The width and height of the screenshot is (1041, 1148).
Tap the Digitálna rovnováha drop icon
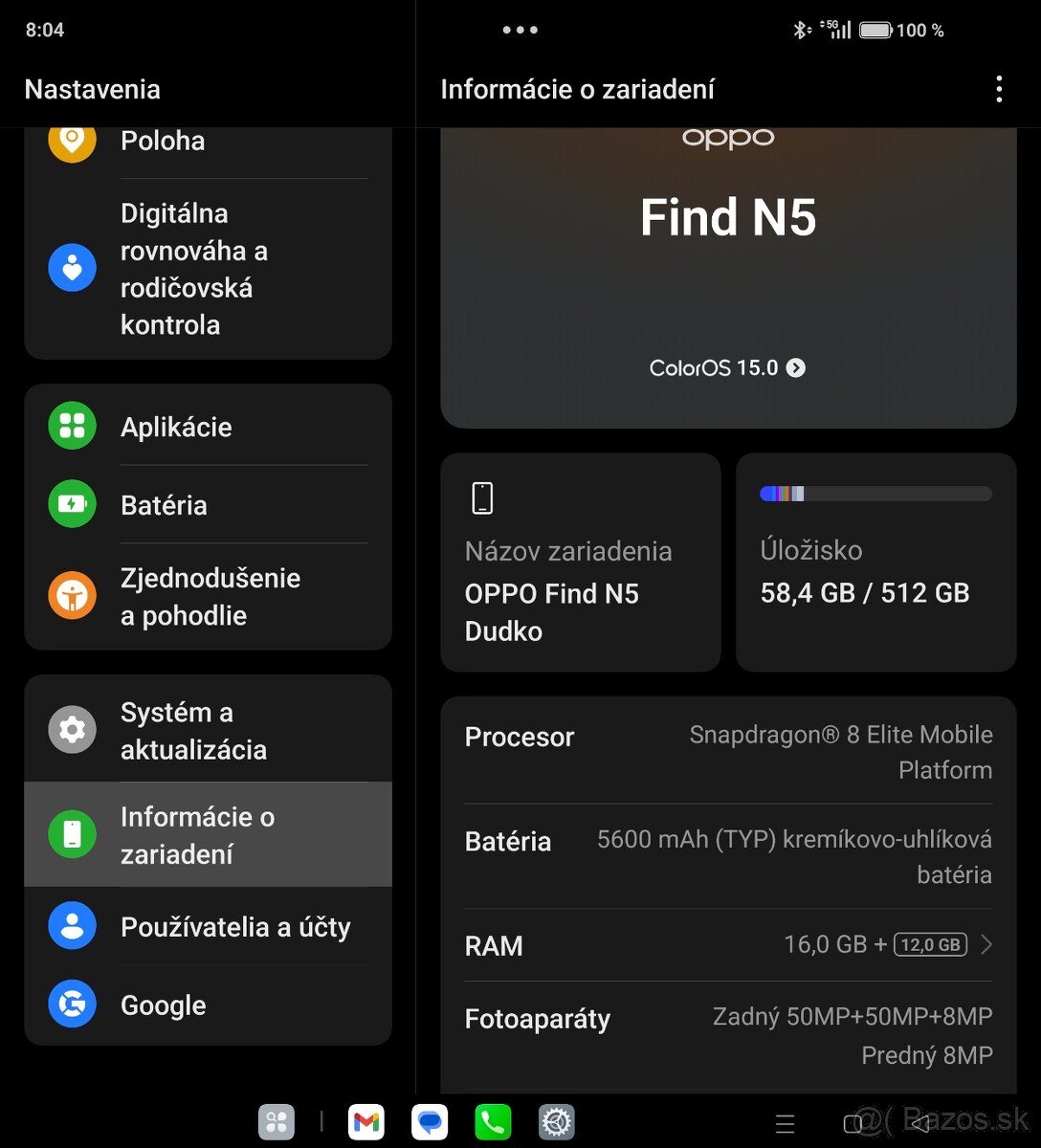pyautogui.click(x=72, y=268)
